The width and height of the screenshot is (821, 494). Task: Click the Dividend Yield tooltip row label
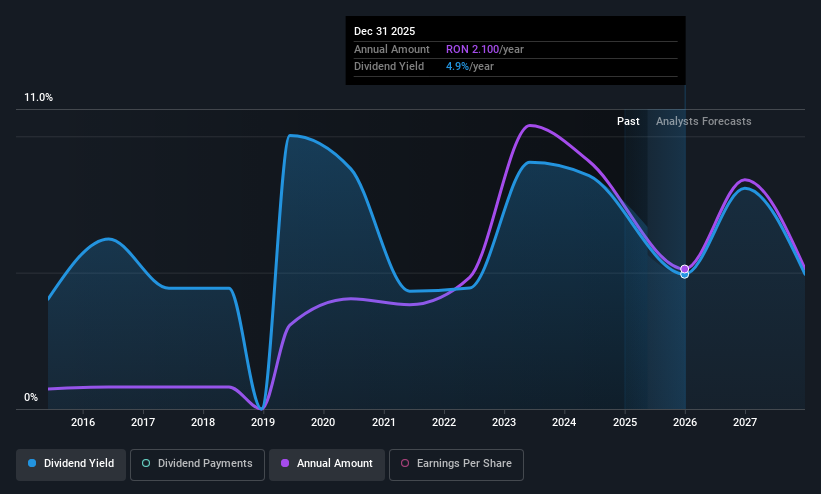point(389,67)
